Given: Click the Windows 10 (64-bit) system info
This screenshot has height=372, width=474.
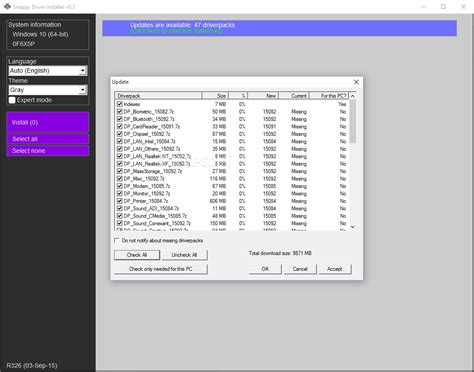Looking at the screenshot, I should 40,34.
